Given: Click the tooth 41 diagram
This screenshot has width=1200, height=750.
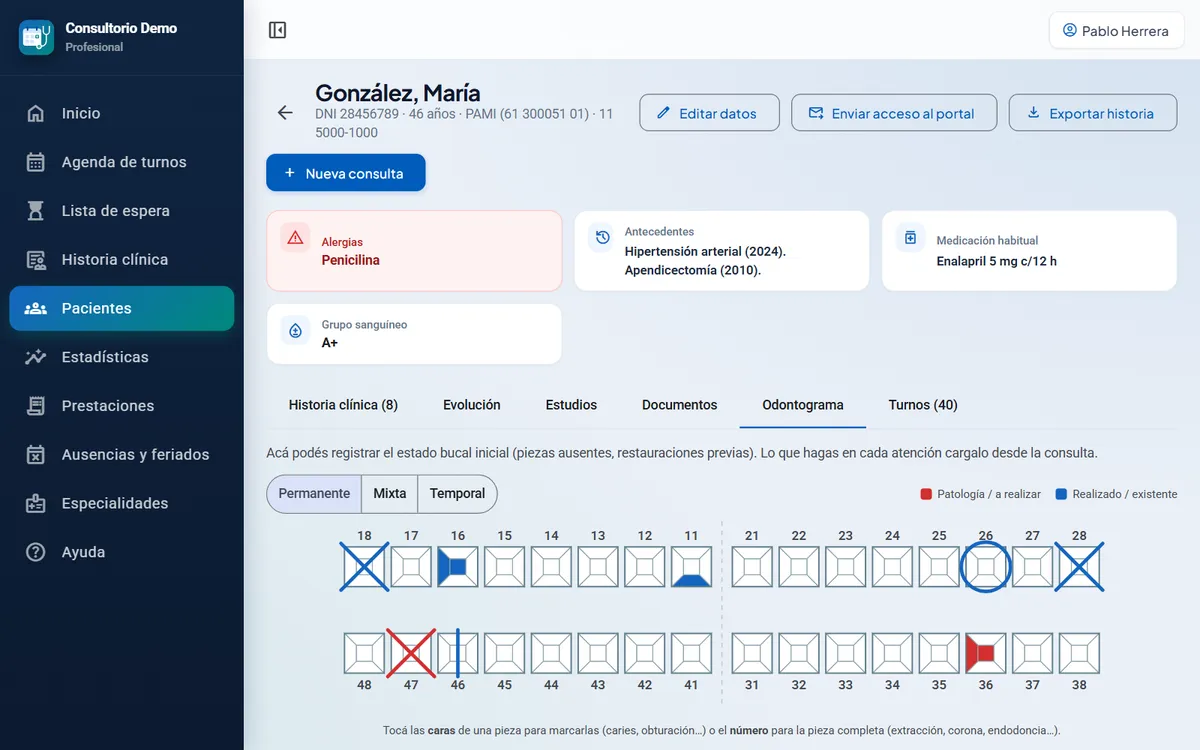Looking at the screenshot, I should [691, 653].
